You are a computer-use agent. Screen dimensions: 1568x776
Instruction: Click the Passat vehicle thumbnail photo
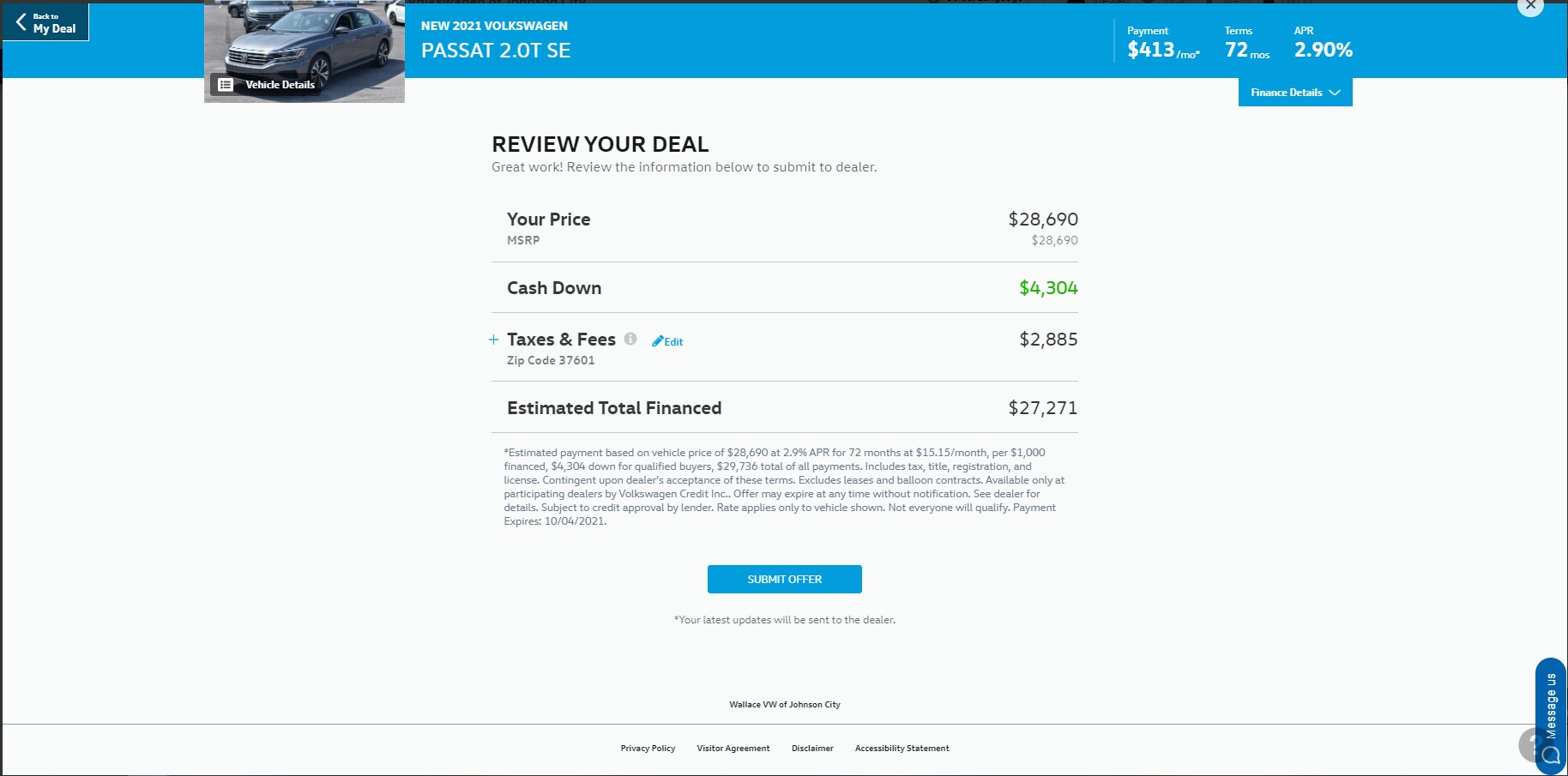305,43
